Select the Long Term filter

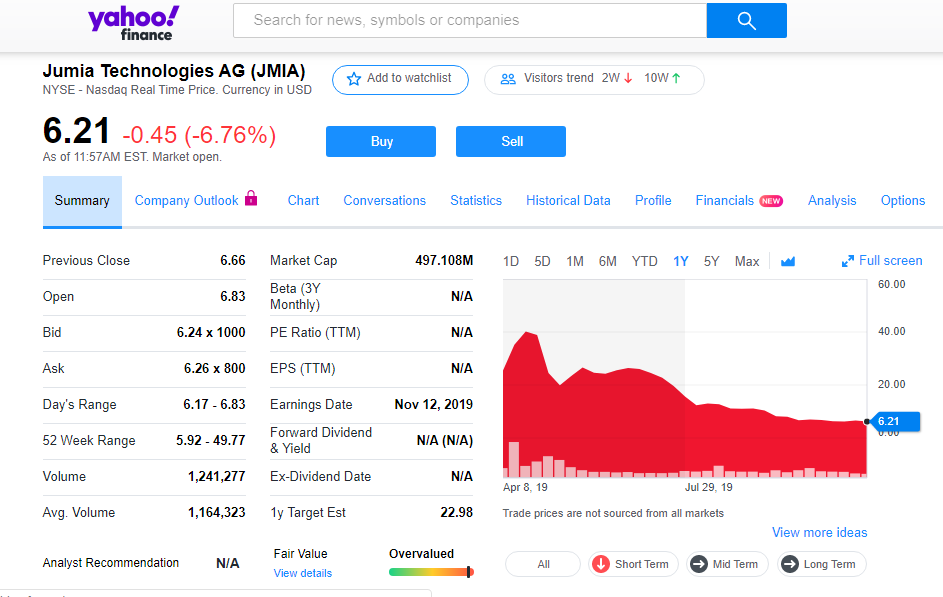[x=817, y=564]
